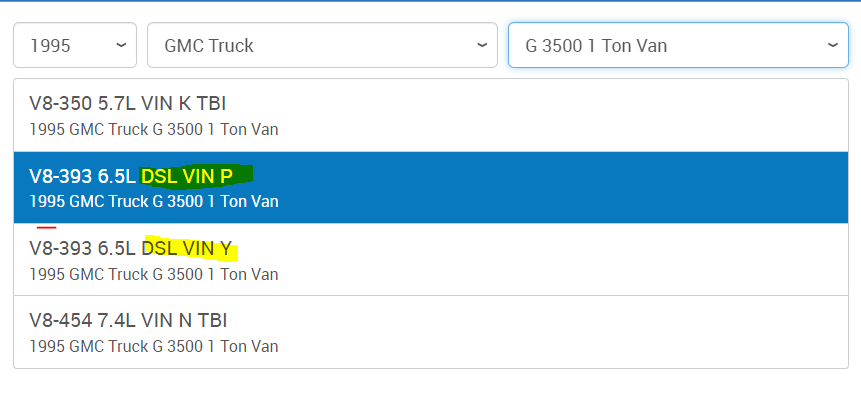Click the small red dash mark
The width and height of the screenshot is (861, 418).
[46, 228]
